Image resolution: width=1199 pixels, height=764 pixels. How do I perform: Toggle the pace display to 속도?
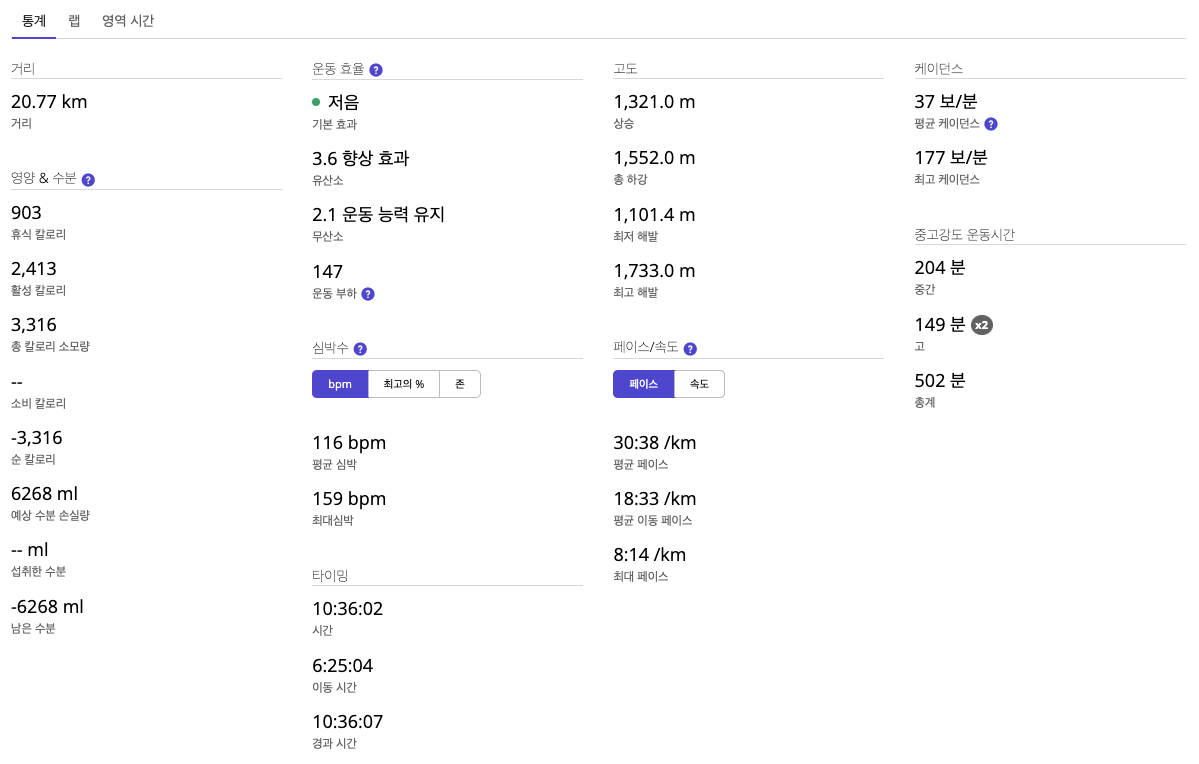[700, 383]
